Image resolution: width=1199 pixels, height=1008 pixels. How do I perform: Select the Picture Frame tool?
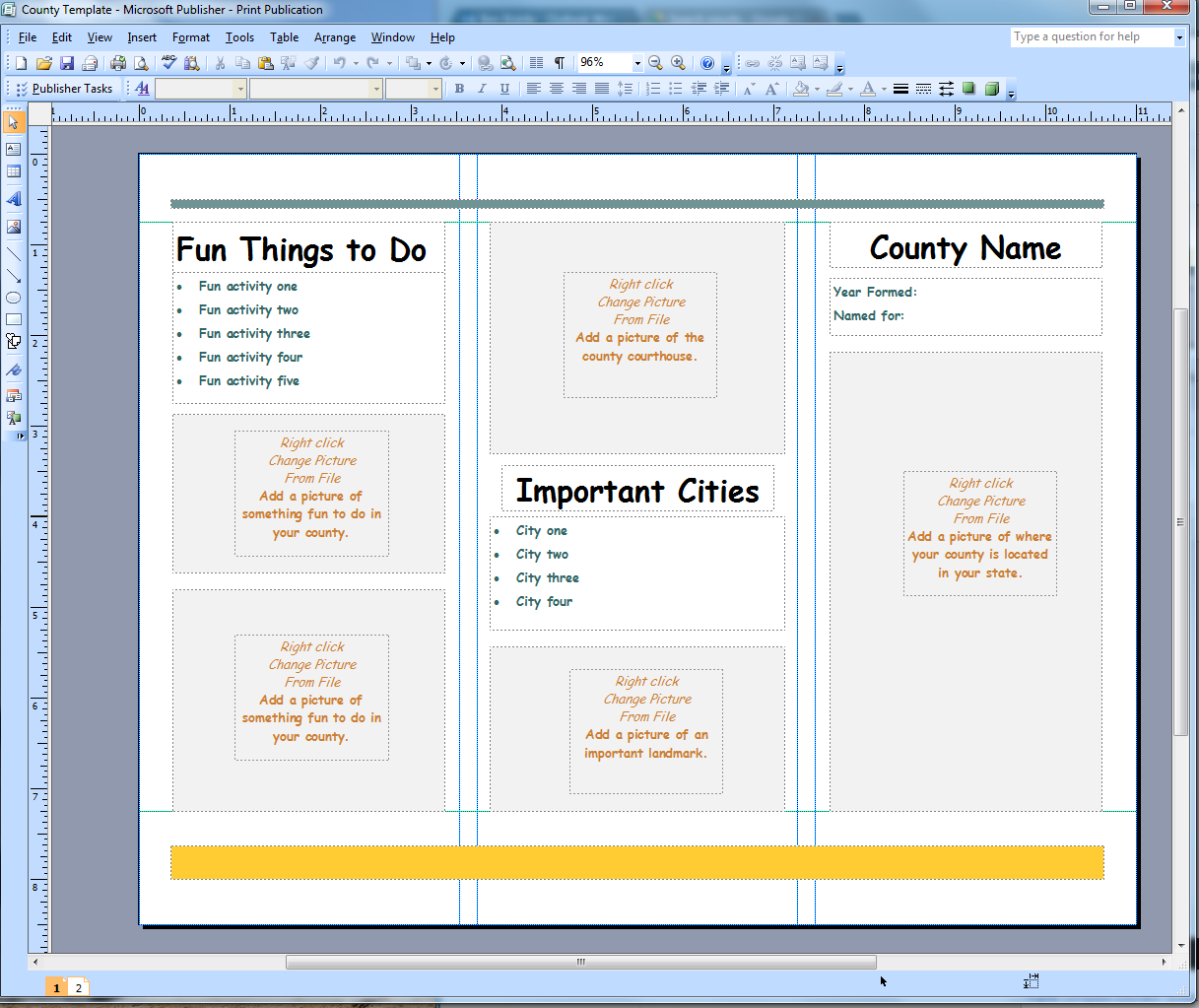(14, 227)
